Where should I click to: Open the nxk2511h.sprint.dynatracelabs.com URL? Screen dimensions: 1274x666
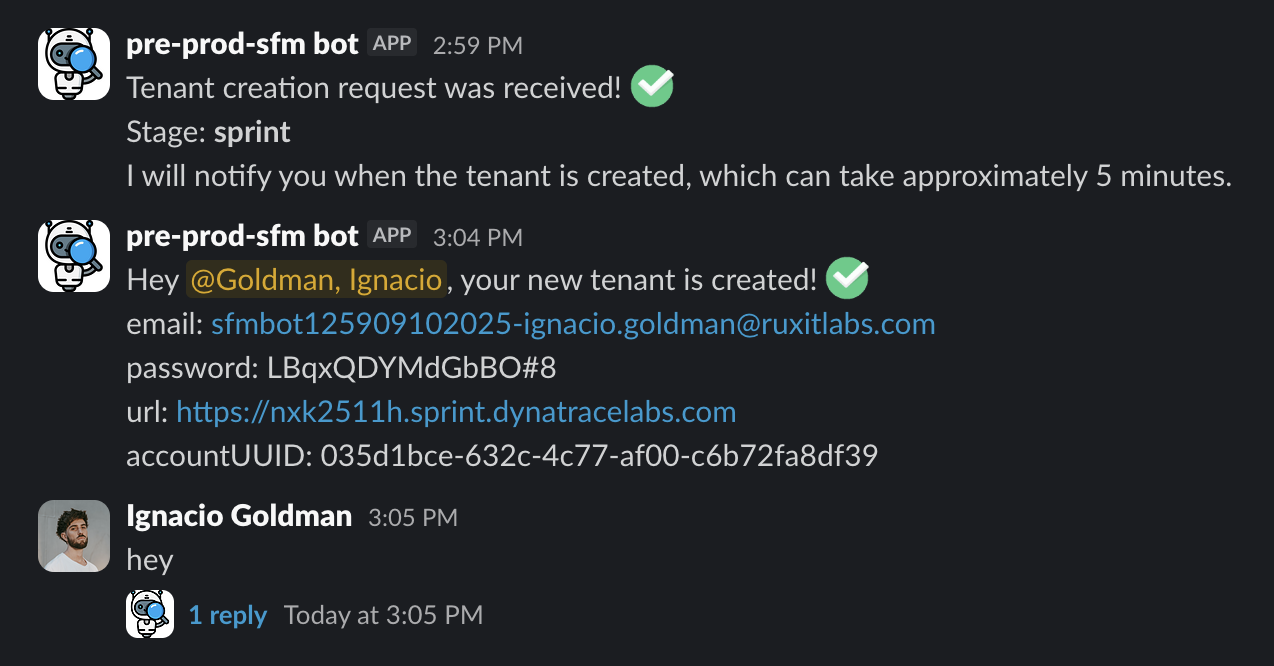coord(456,412)
